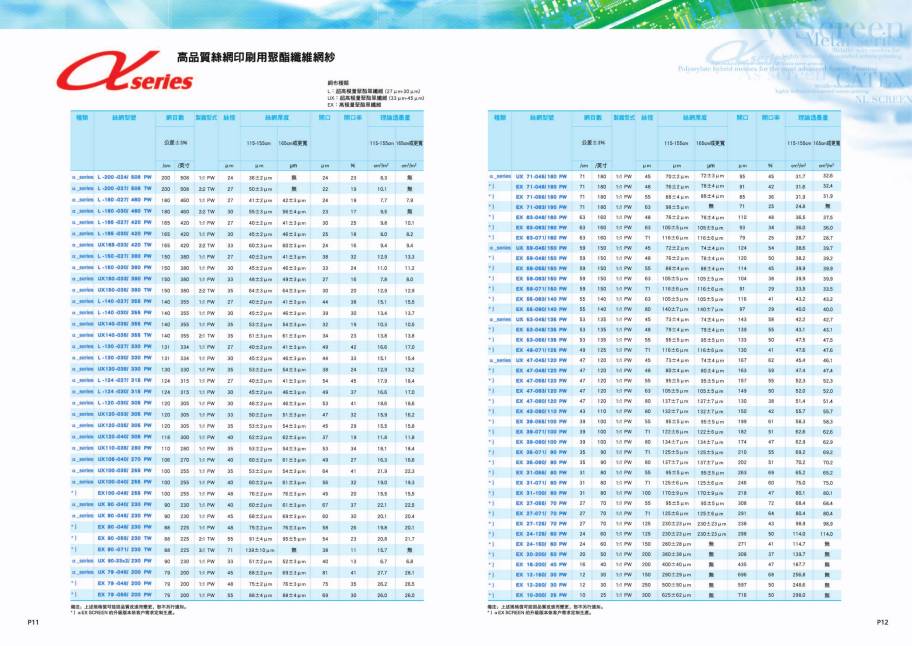Select model 'EX100-048/255 PW' in left table
Image resolution: width=912 pixels, height=646 pixels.
124,493
